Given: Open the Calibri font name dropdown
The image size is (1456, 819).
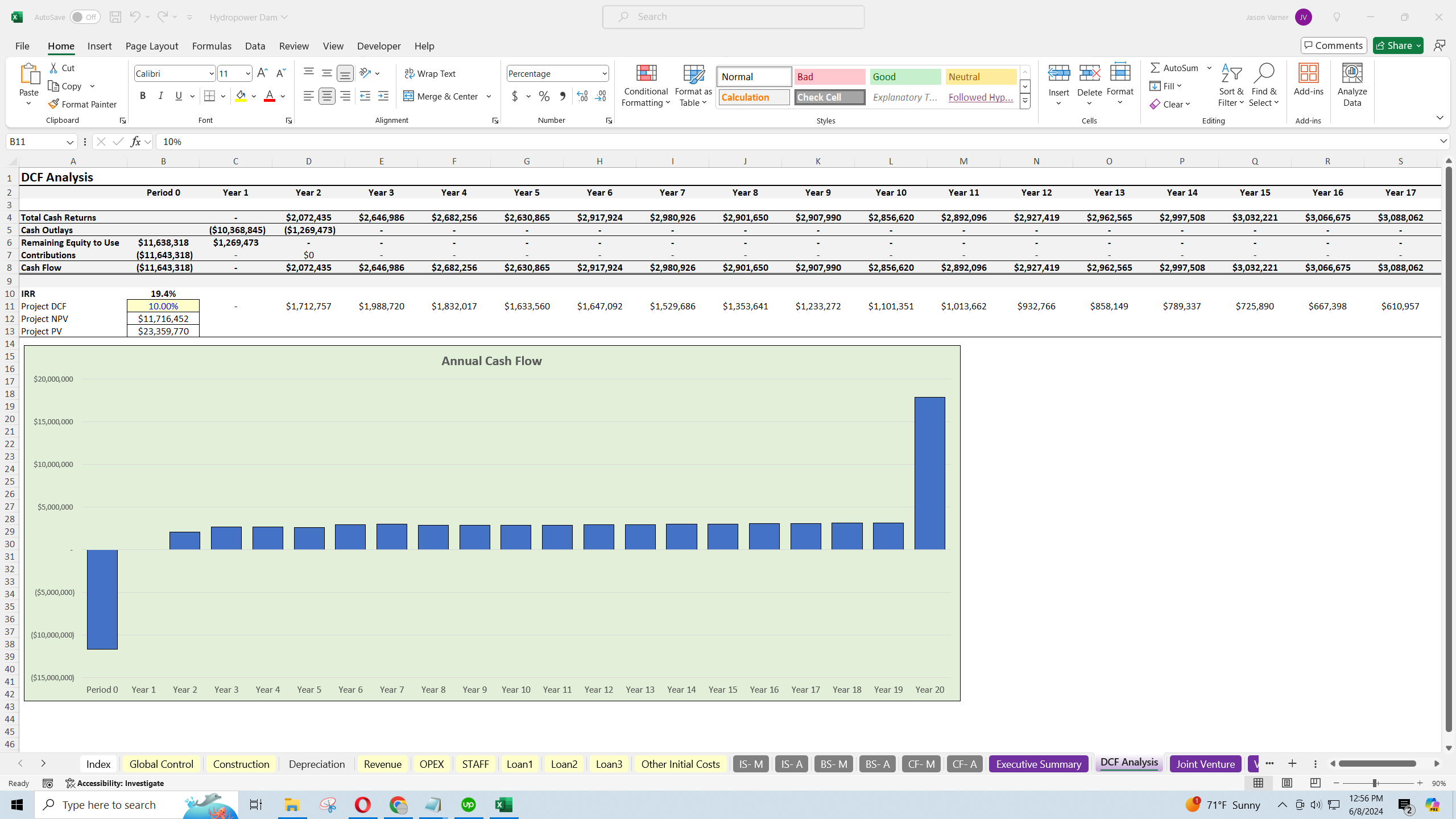Looking at the screenshot, I should tap(211, 73).
